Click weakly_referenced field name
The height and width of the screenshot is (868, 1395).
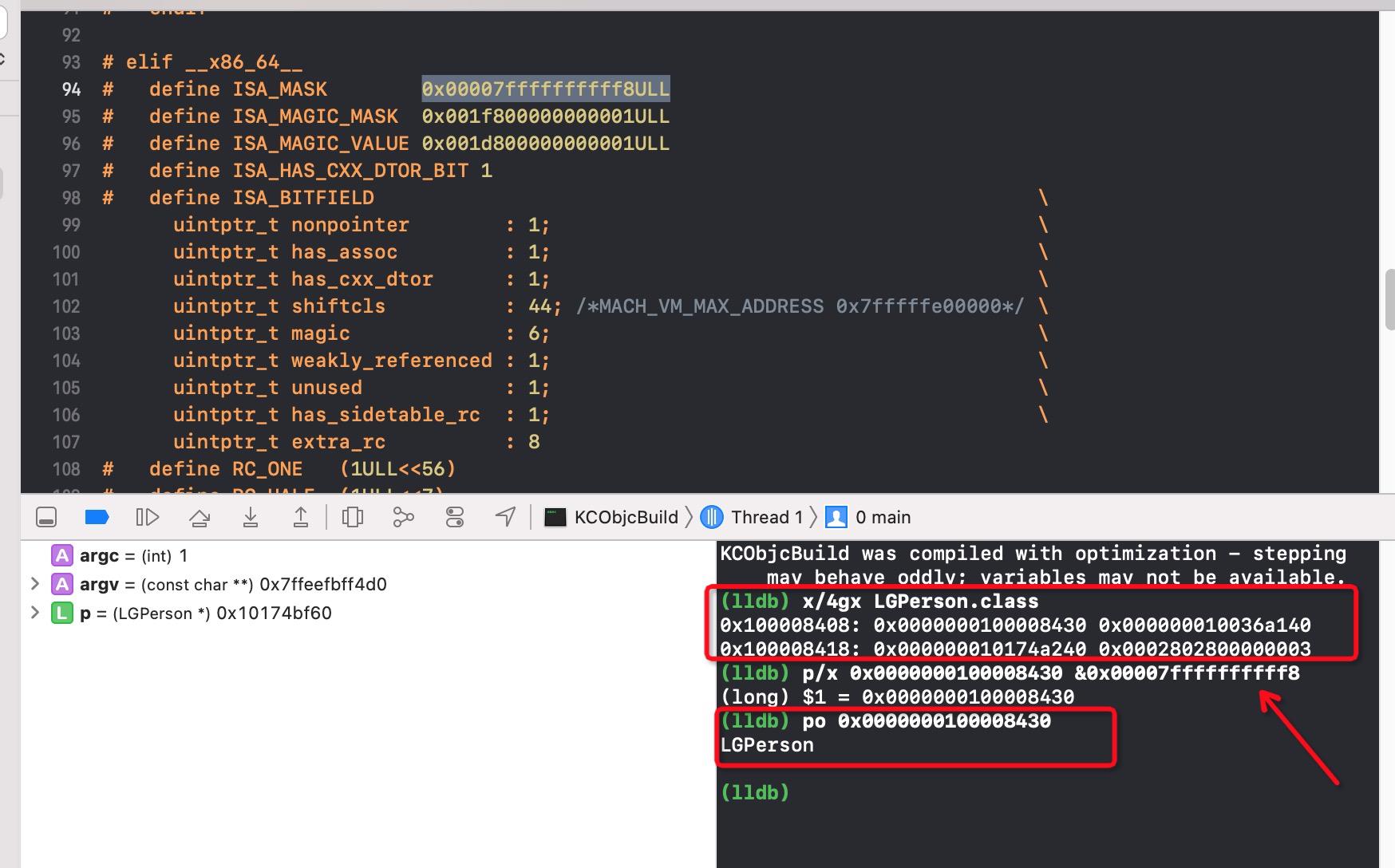coord(392,361)
